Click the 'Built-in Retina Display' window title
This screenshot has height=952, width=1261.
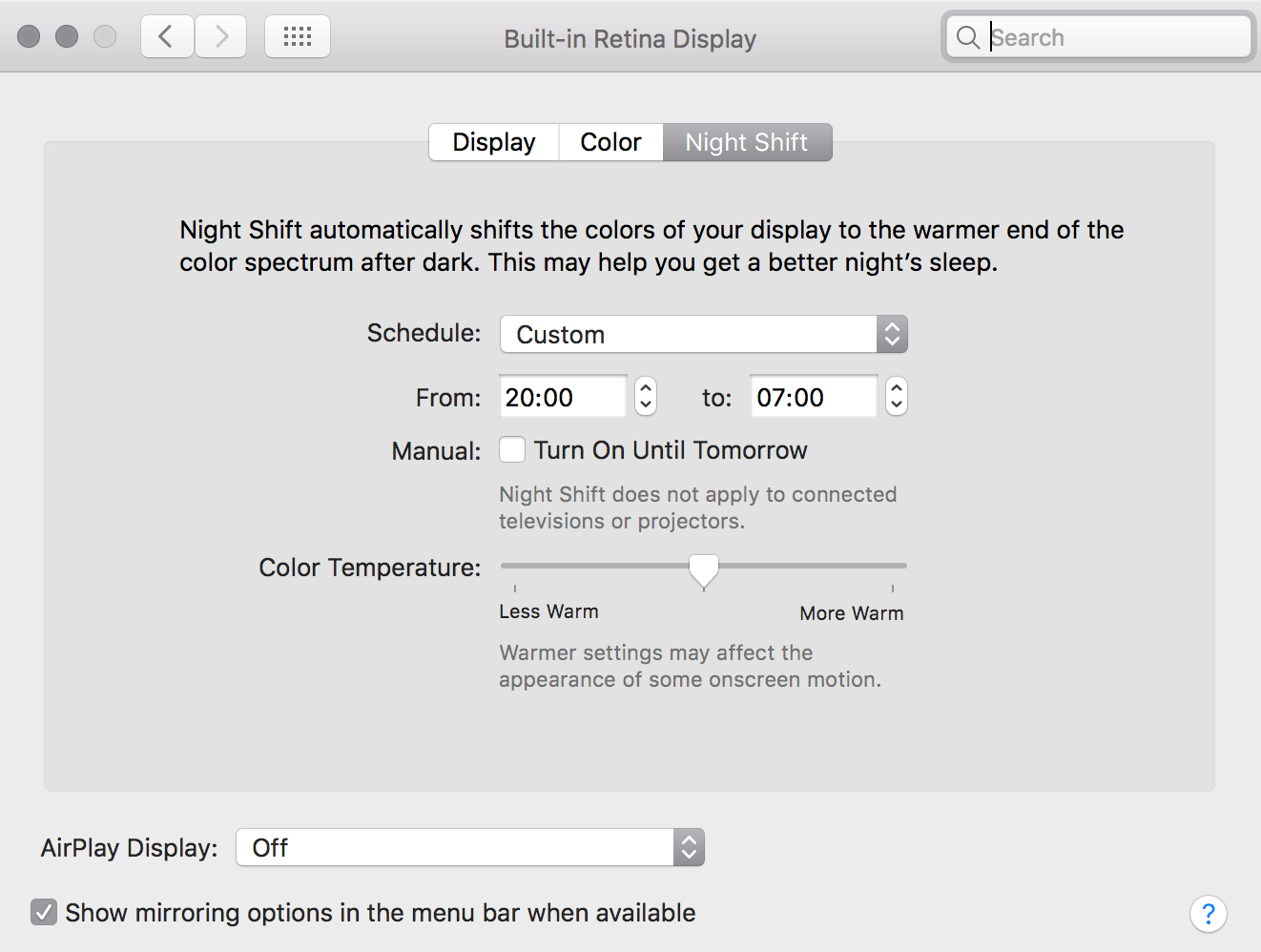point(630,39)
